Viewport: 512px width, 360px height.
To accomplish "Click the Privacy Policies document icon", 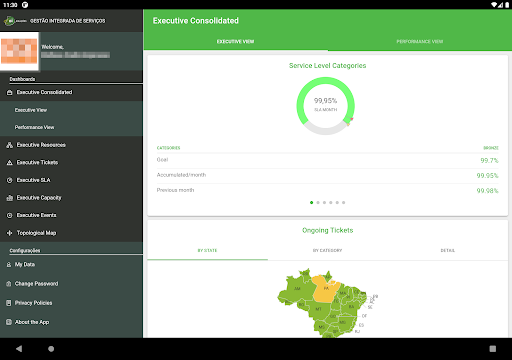I will tap(9, 303).
